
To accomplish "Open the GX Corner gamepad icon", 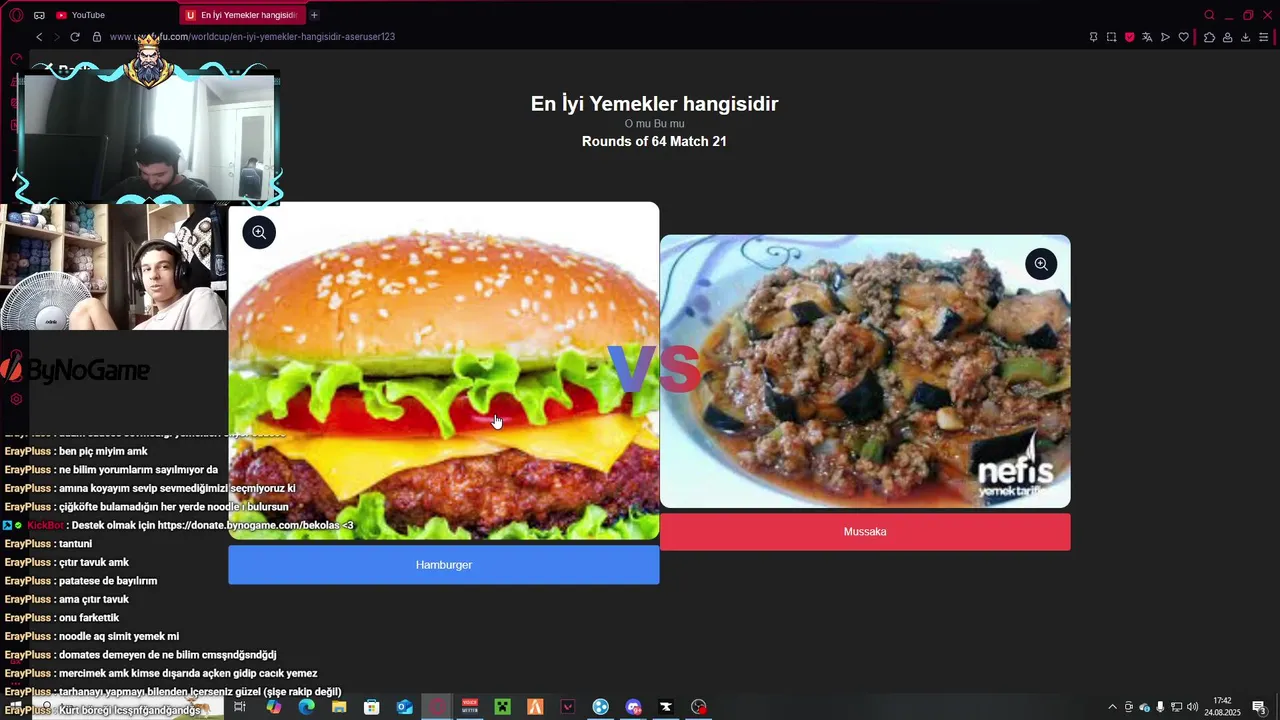I will [39, 15].
